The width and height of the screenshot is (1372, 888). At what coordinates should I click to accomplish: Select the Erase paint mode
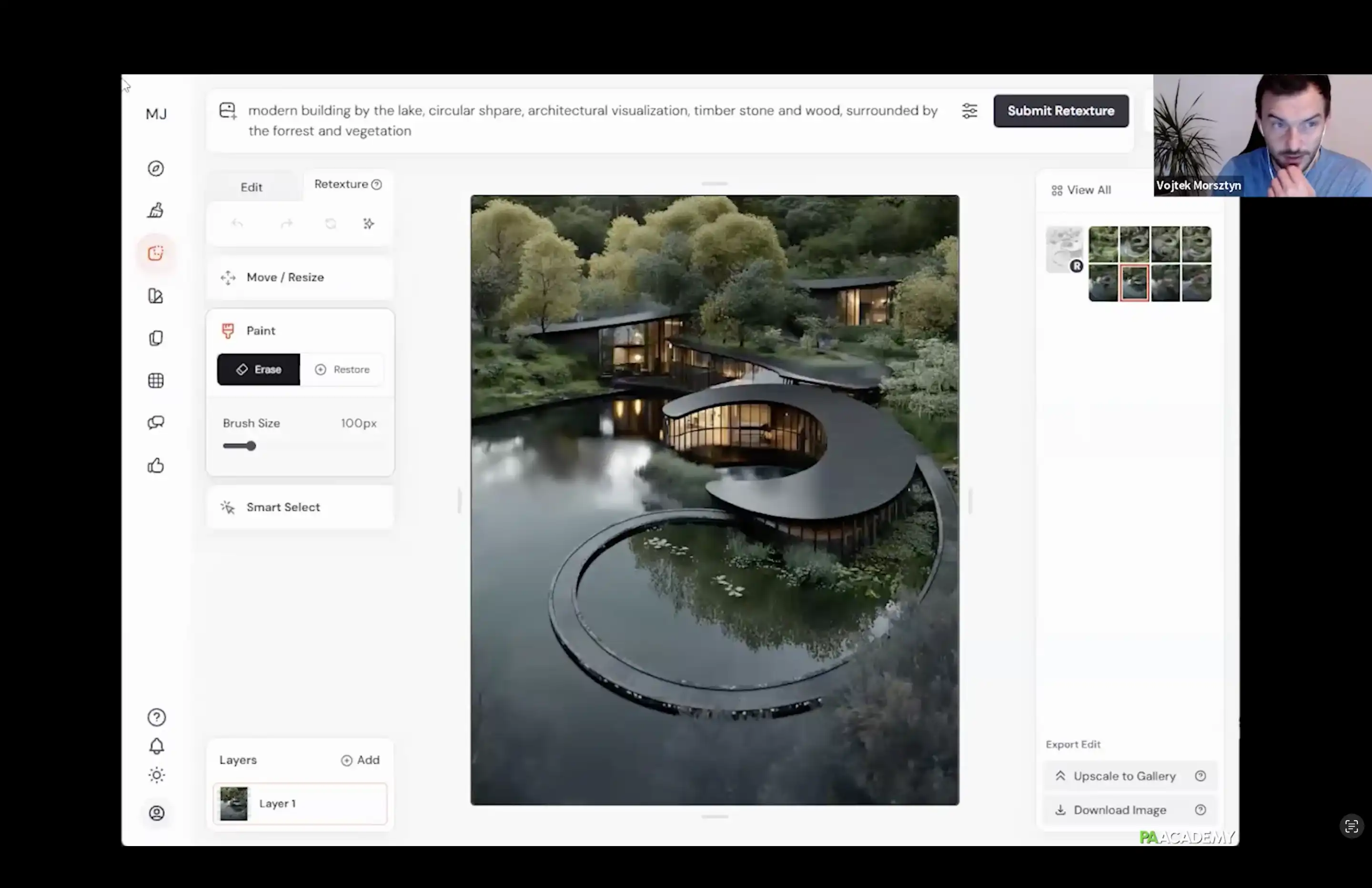click(258, 370)
